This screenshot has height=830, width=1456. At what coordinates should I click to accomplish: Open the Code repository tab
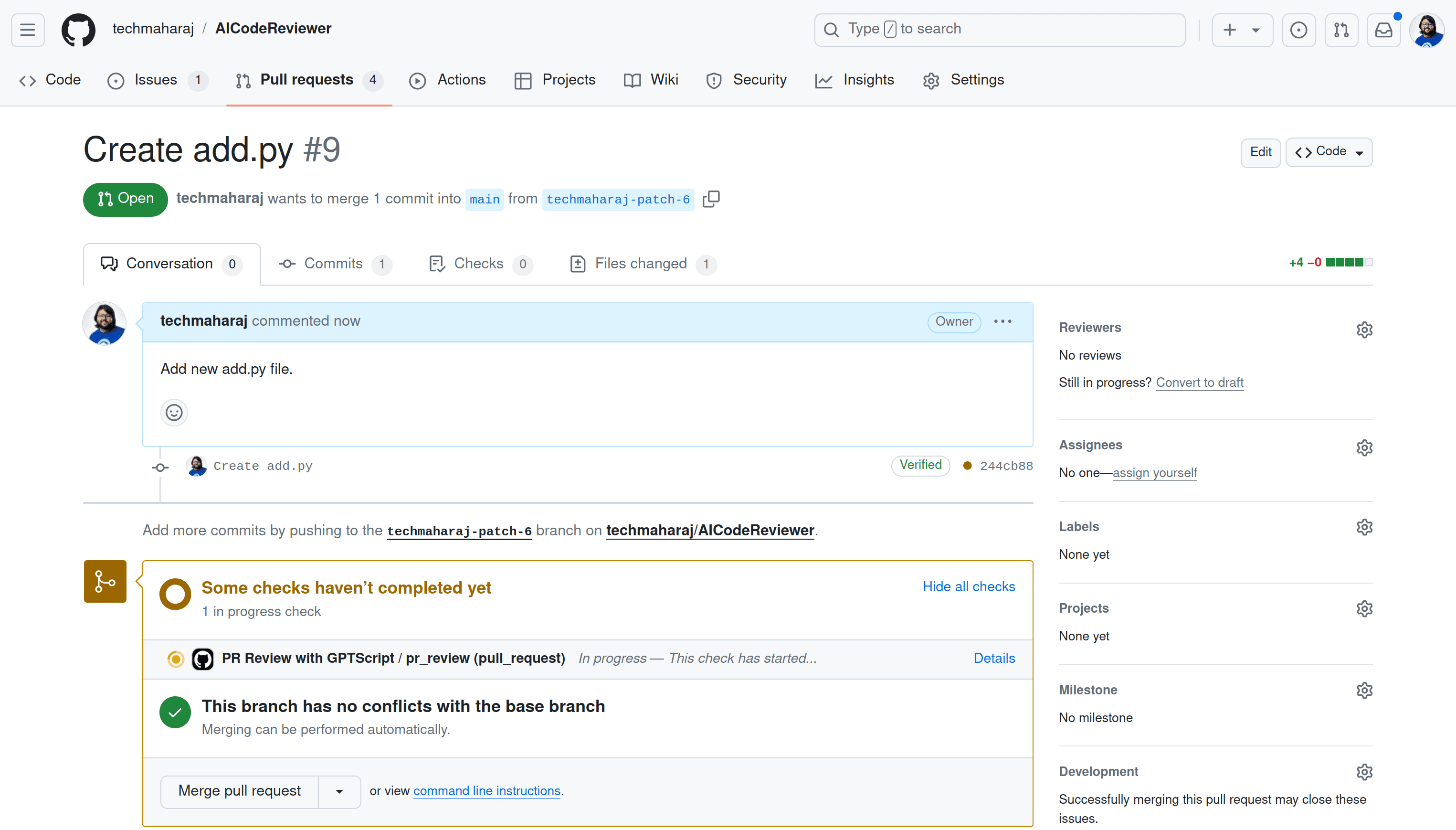(x=50, y=80)
